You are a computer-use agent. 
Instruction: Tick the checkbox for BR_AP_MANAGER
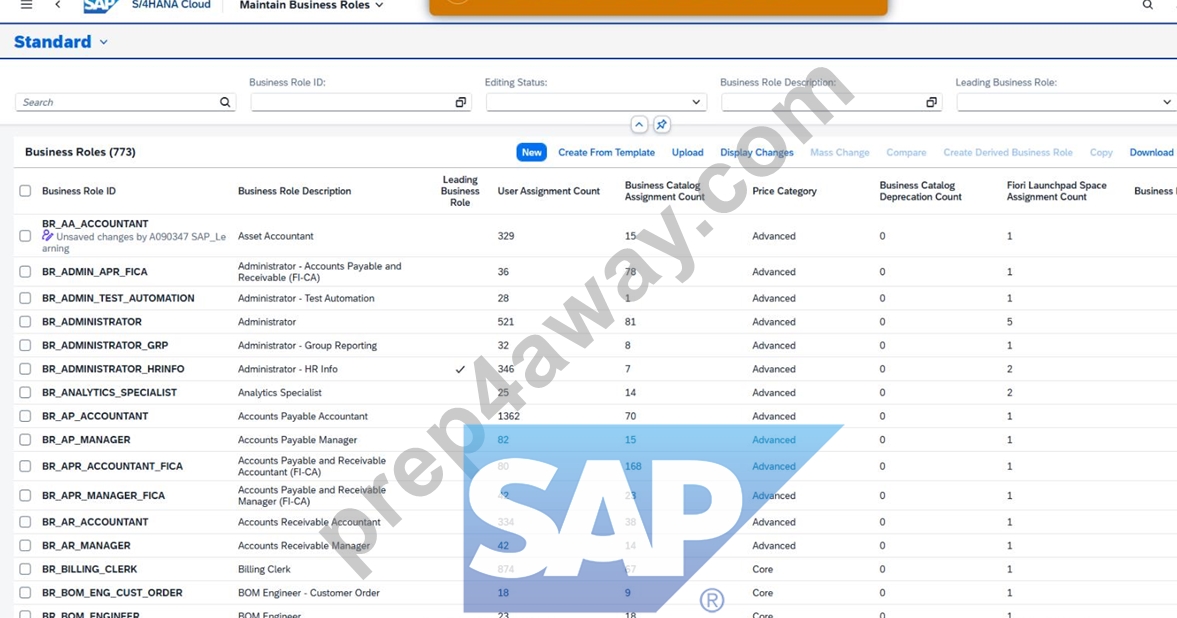(26, 439)
